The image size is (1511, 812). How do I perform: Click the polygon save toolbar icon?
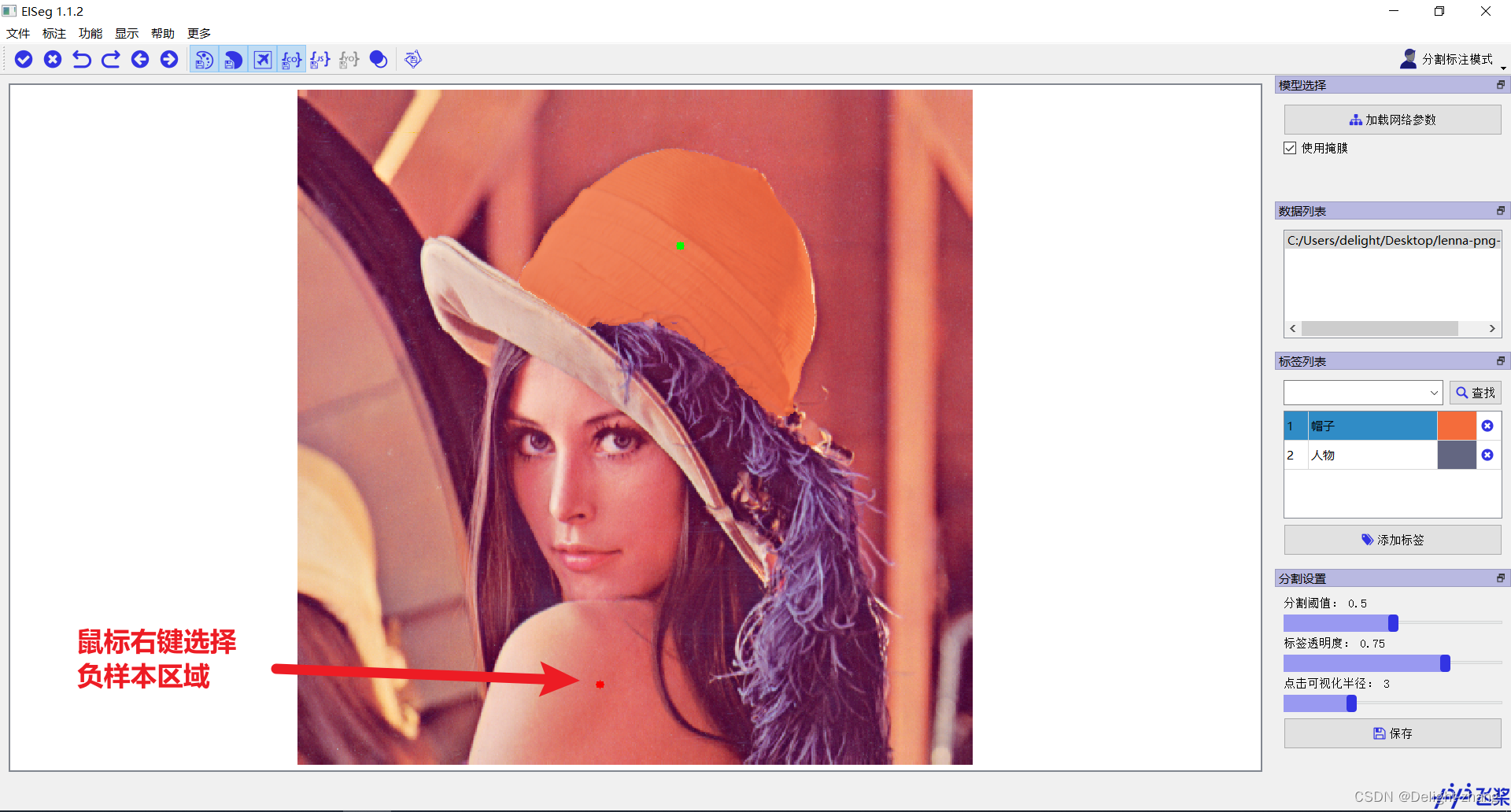[413, 59]
